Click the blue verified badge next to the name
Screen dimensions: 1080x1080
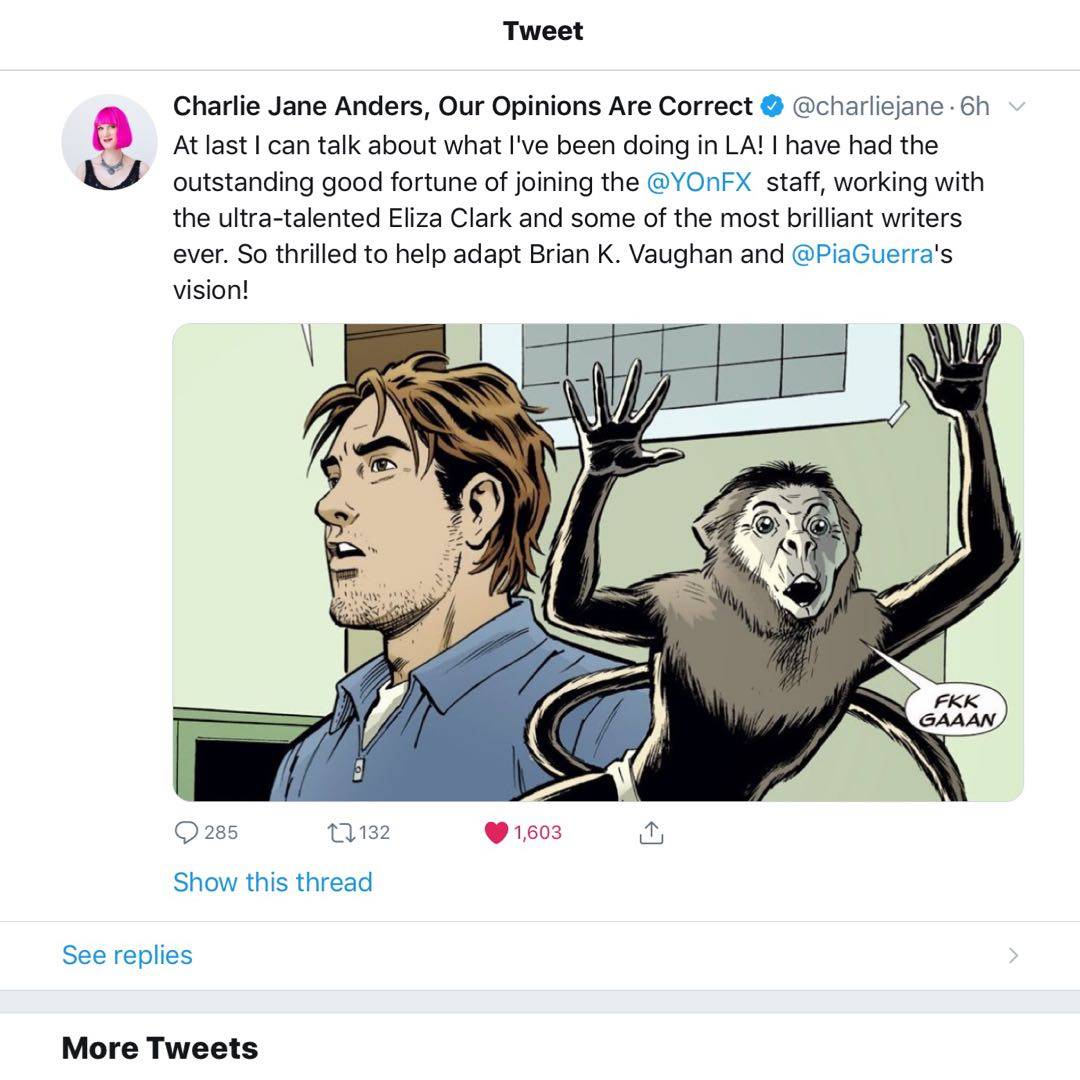pyautogui.click(x=770, y=105)
